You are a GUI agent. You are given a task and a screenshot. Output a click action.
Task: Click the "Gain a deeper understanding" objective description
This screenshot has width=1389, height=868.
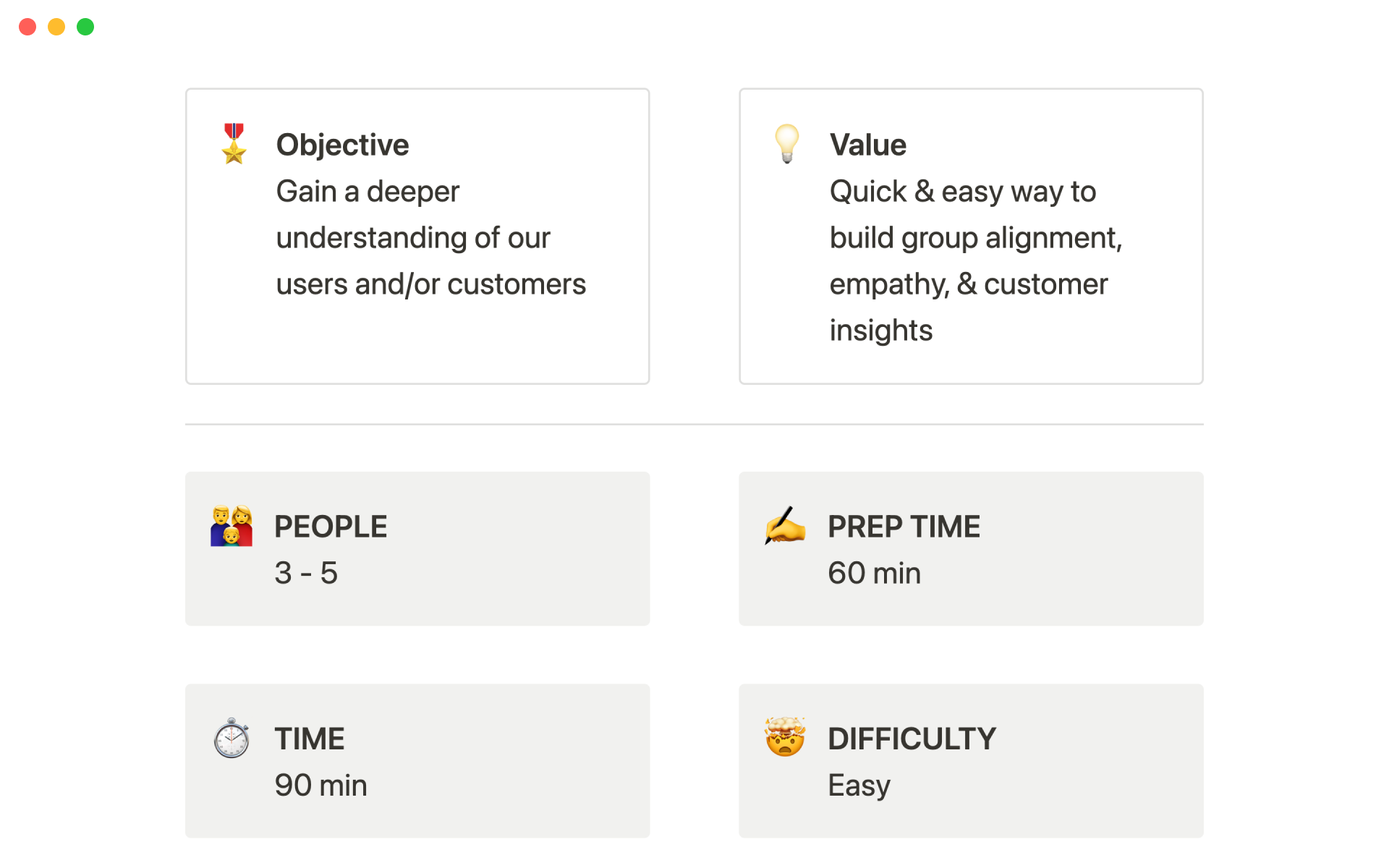(430, 238)
